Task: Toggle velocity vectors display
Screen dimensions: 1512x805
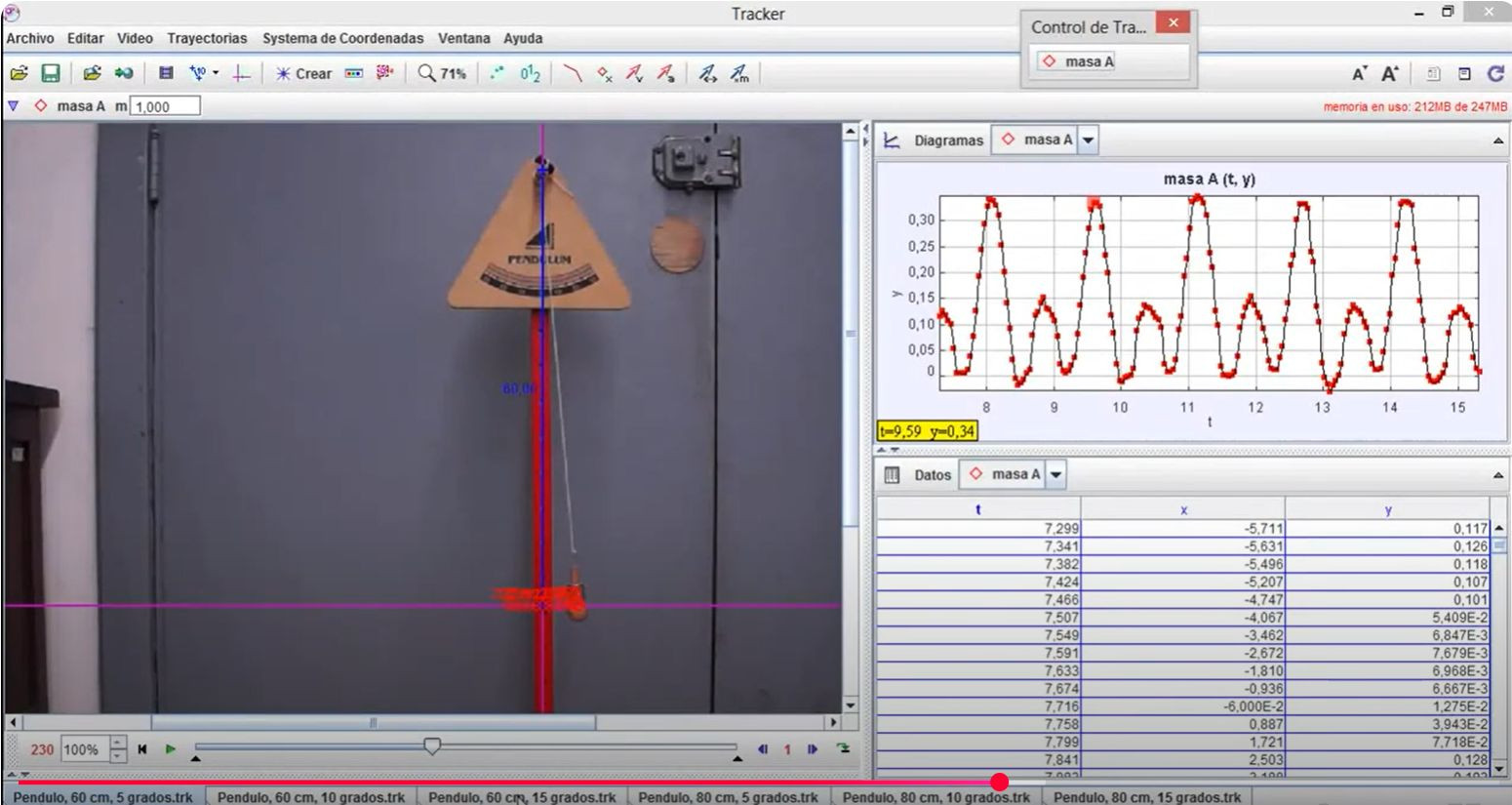Action: 634,73
